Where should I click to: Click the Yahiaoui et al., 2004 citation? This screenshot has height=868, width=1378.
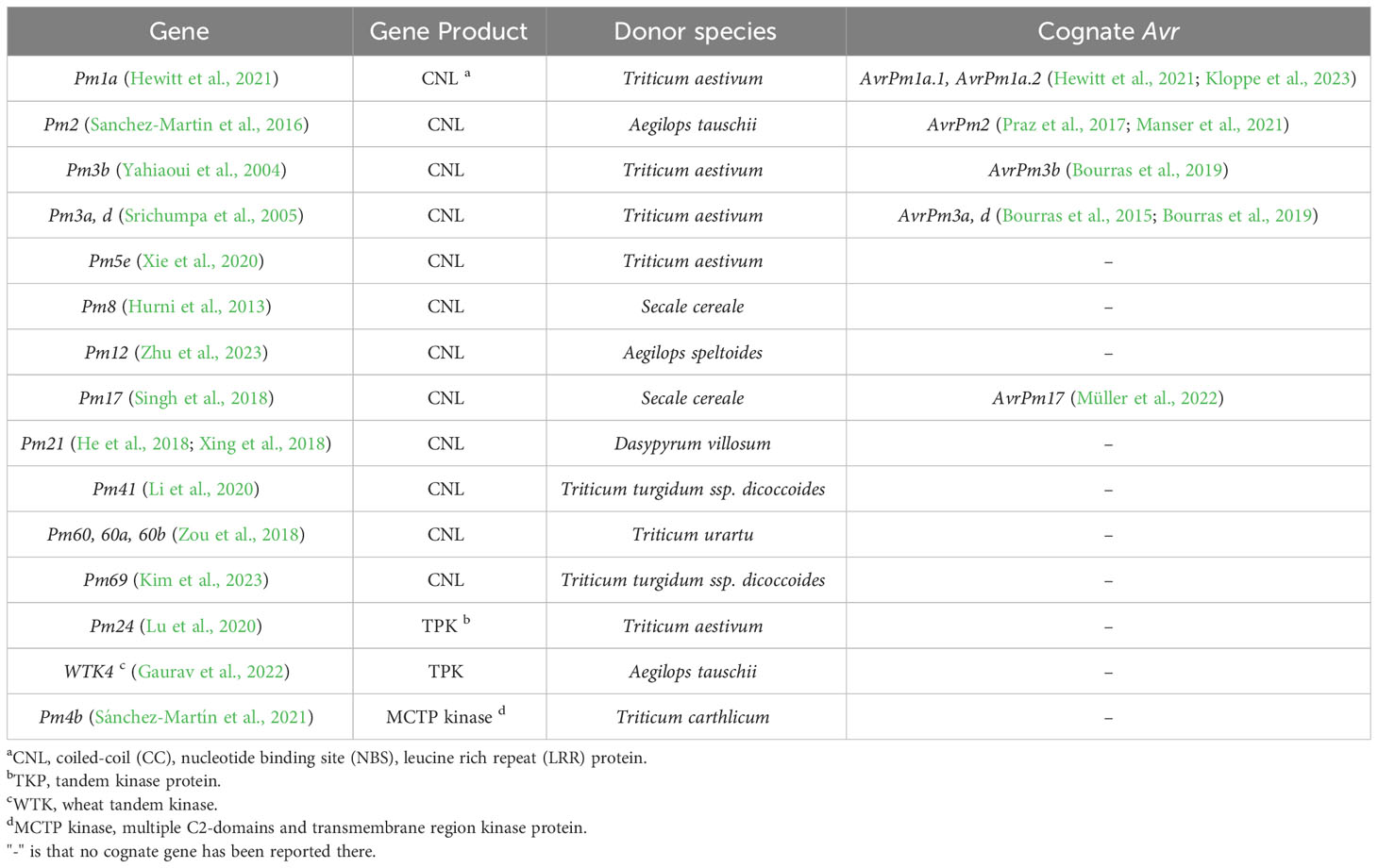tap(201, 170)
